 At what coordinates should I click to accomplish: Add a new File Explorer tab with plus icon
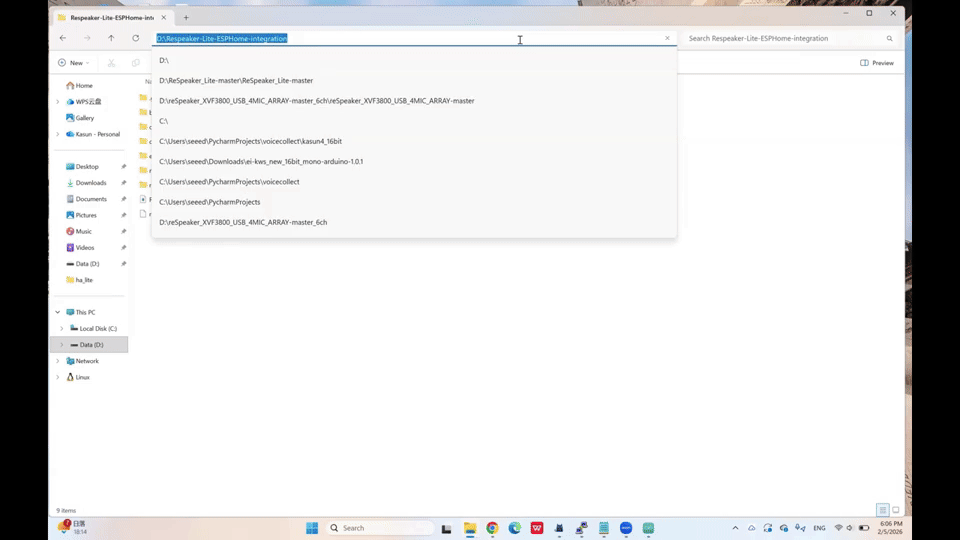tap(186, 17)
